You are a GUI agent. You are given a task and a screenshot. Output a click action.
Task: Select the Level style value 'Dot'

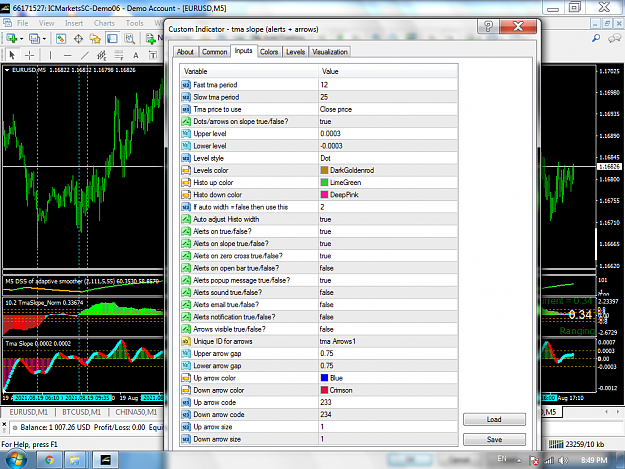pyautogui.click(x=387, y=158)
